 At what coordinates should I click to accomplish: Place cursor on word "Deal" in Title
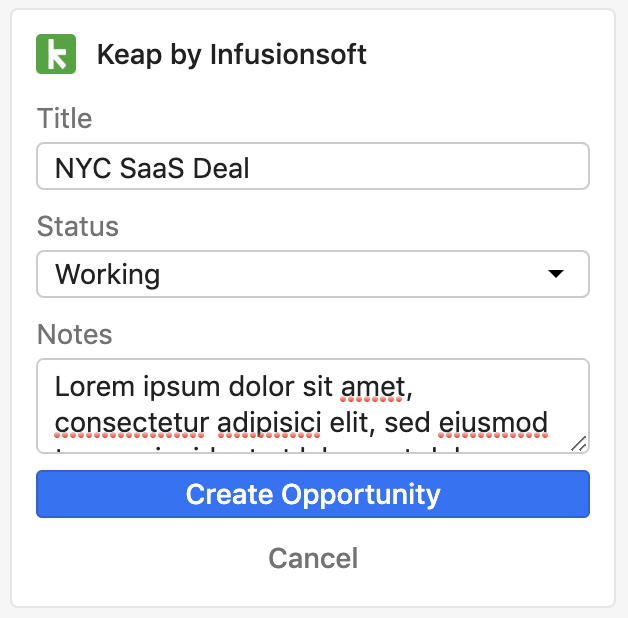coord(221,168)
